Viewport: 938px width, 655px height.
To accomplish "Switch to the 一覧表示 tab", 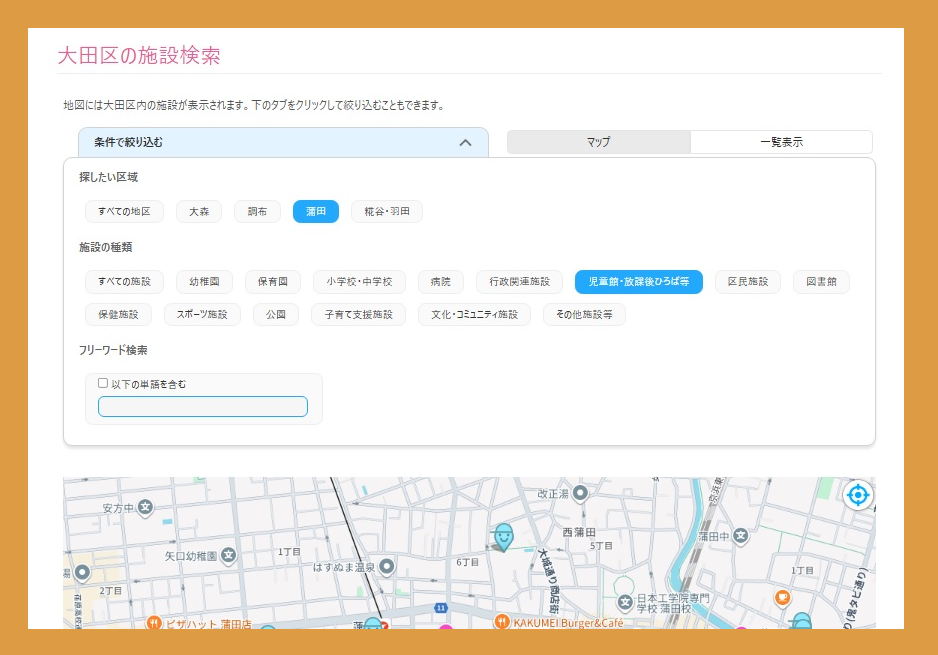I will (781, 142).
